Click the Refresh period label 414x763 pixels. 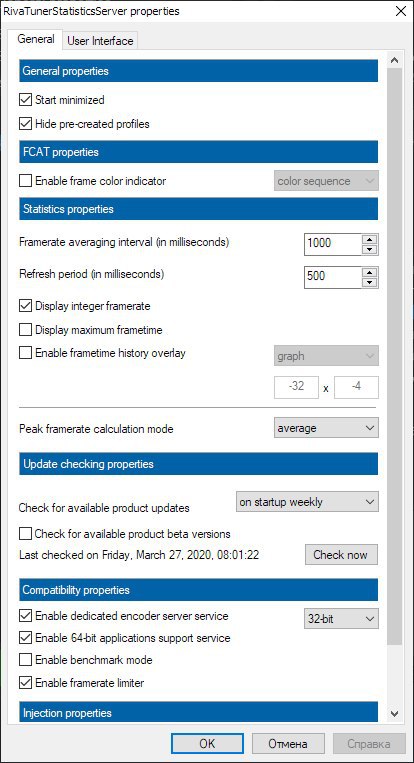[91, 274]
